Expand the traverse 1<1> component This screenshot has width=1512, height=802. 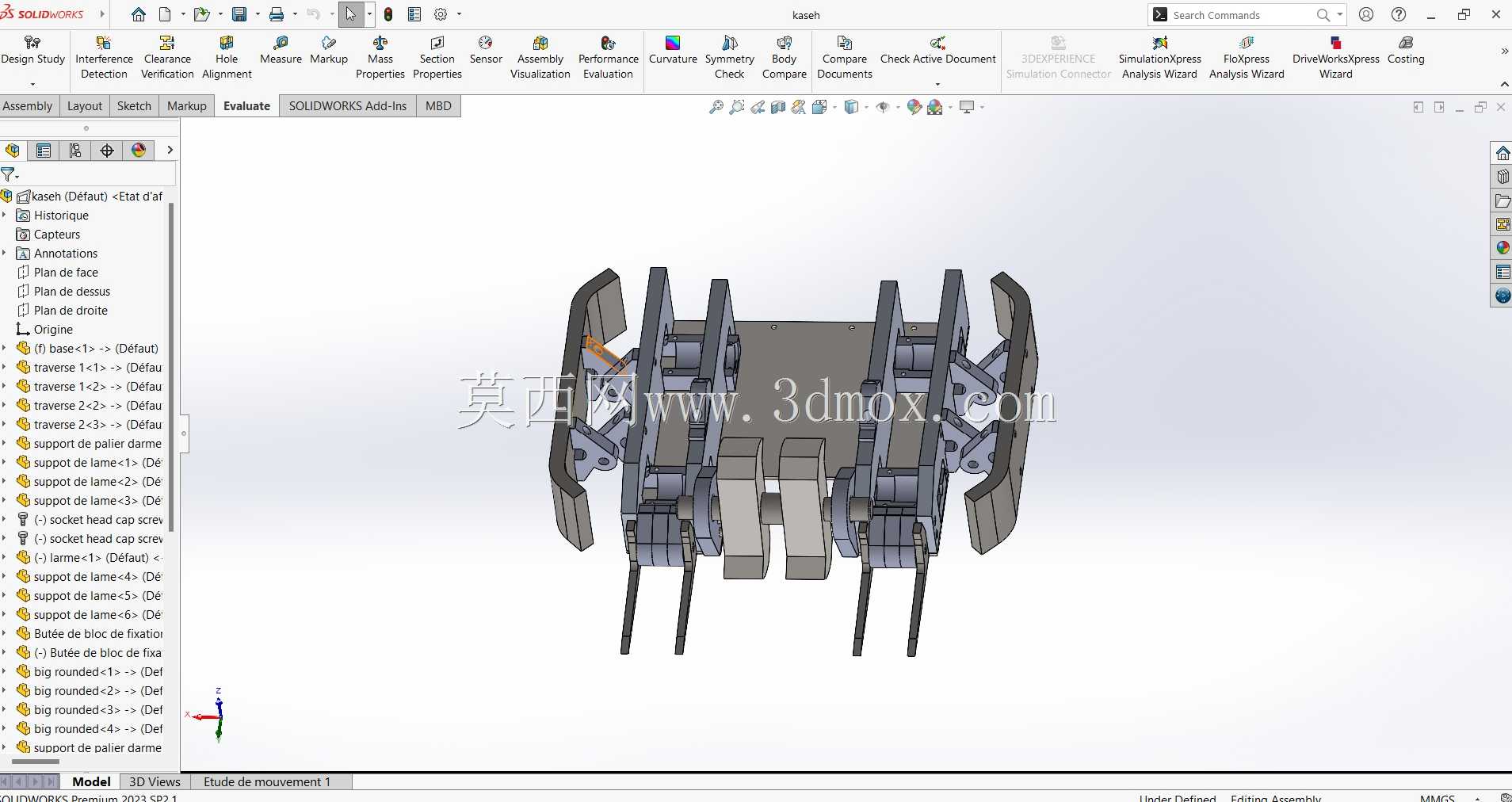click(x=4, y=367)
